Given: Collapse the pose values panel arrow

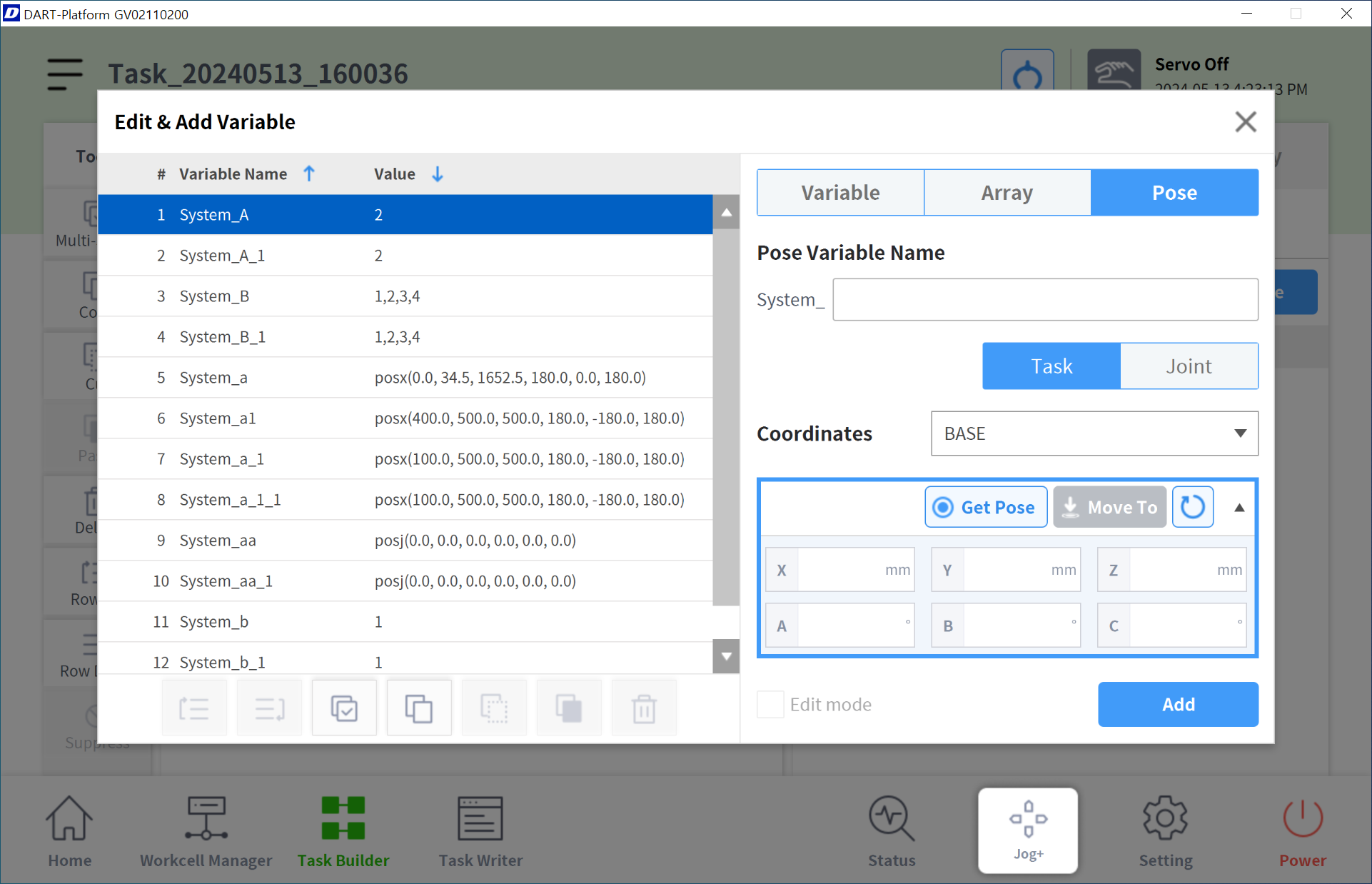Looking at the screenshot, I should coord(1239,508).
